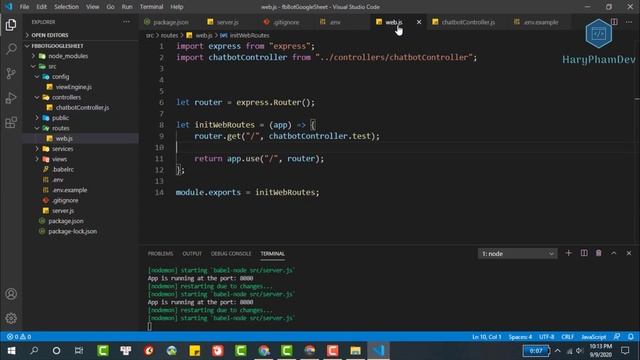This screenshot has height=360, width=640.
Task: Open the Manage gear icon
Action: pos(11,318)
